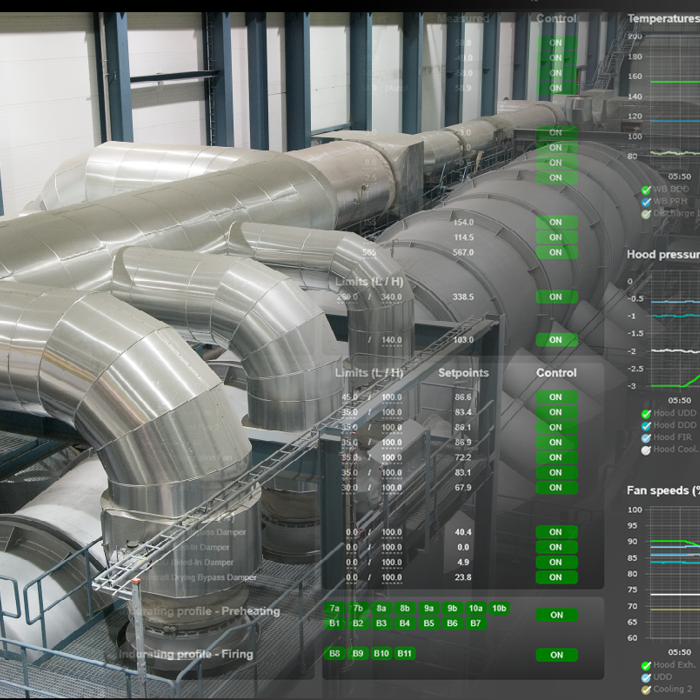
Task: Edit the 340.0 high limit field
Action: 392,297
